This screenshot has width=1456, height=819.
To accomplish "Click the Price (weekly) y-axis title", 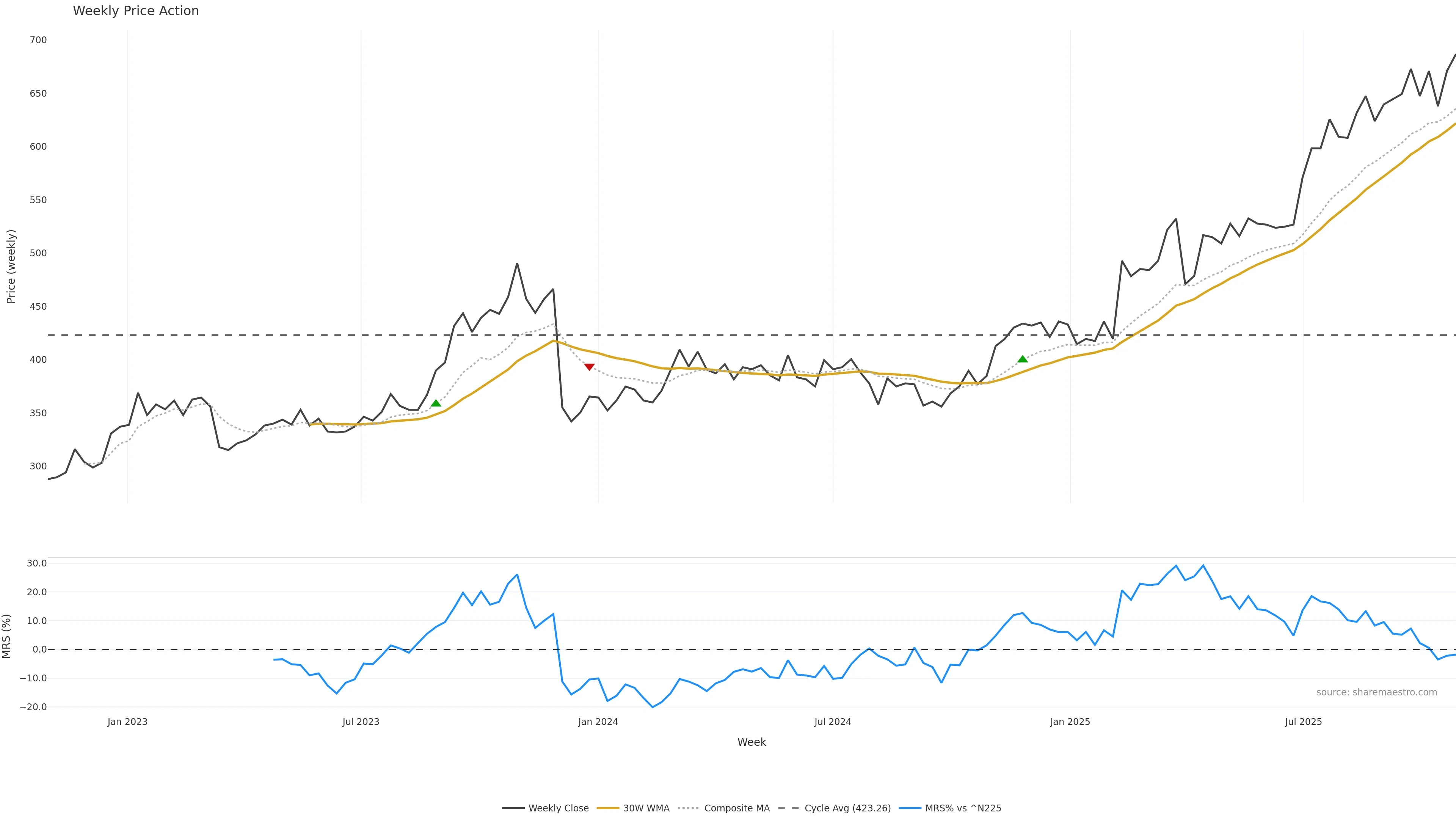I will tap(11, 266).
